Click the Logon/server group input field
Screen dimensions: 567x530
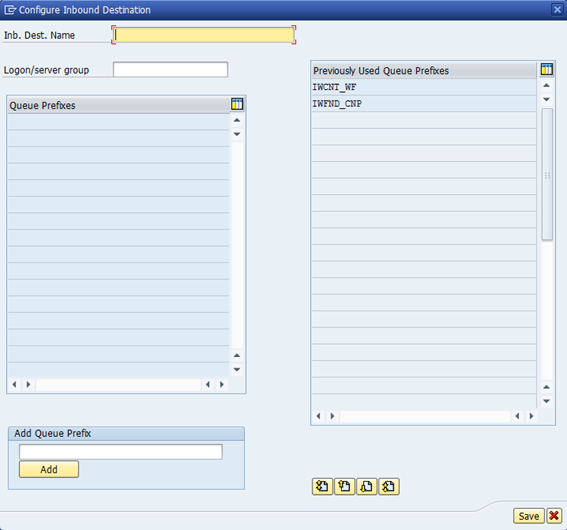pos(170,69)
